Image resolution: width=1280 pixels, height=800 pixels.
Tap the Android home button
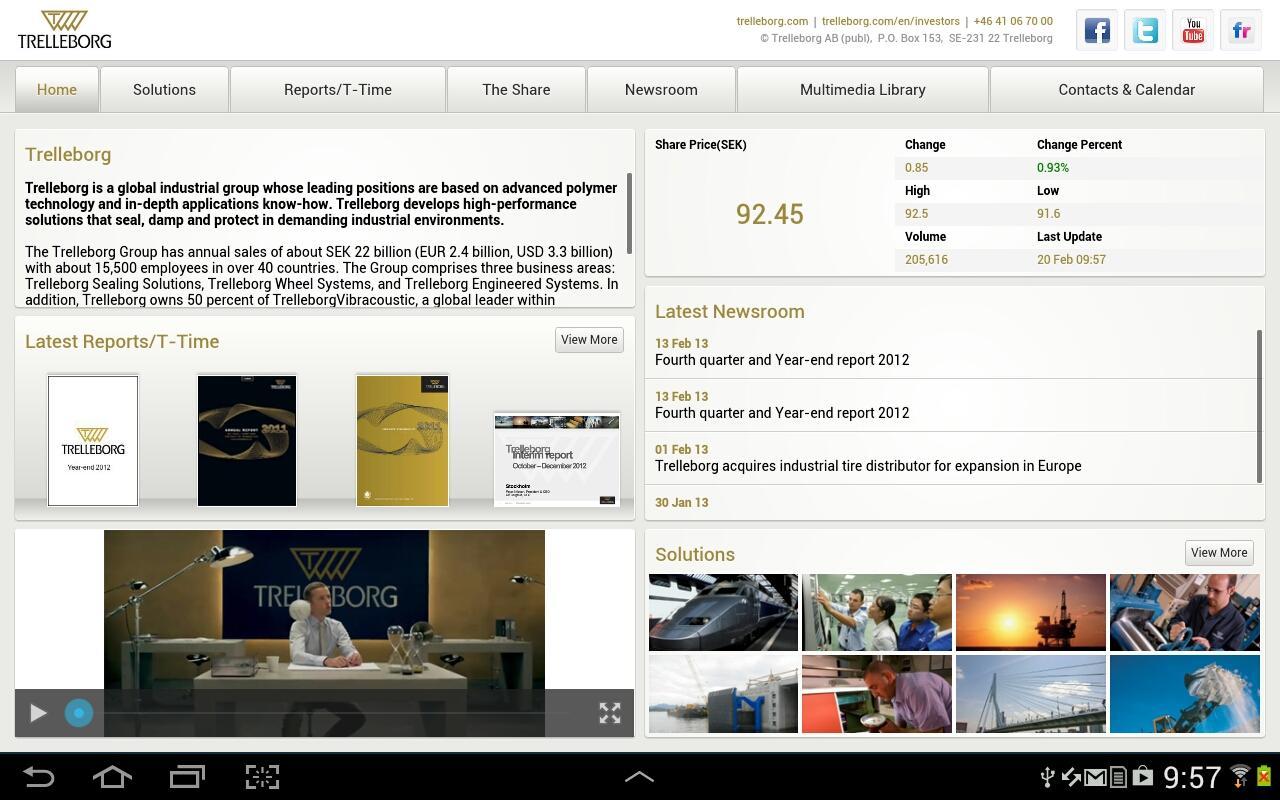(112, 777)
